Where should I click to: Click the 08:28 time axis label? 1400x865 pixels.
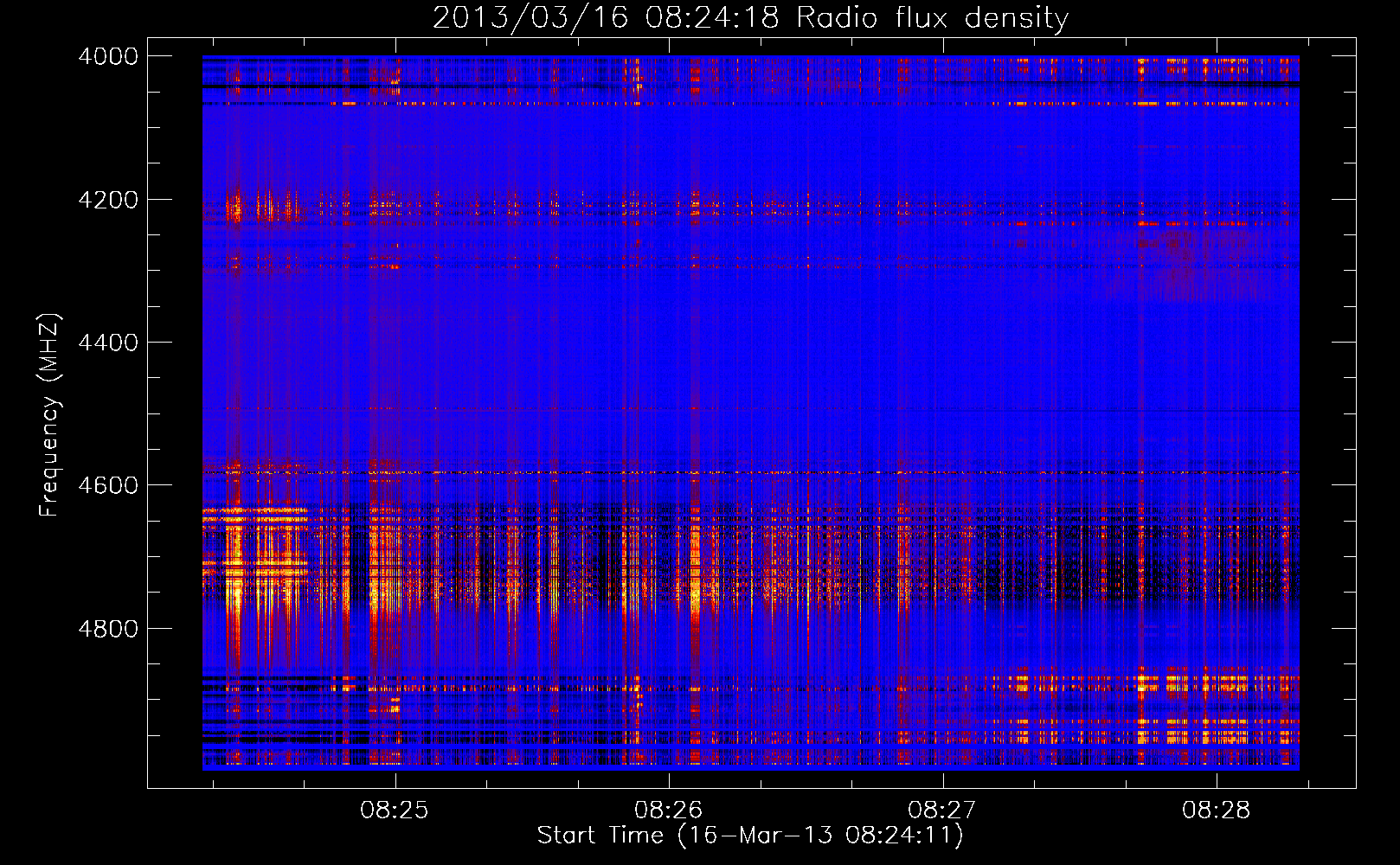pyautogui.click(x=1216, y=811)
